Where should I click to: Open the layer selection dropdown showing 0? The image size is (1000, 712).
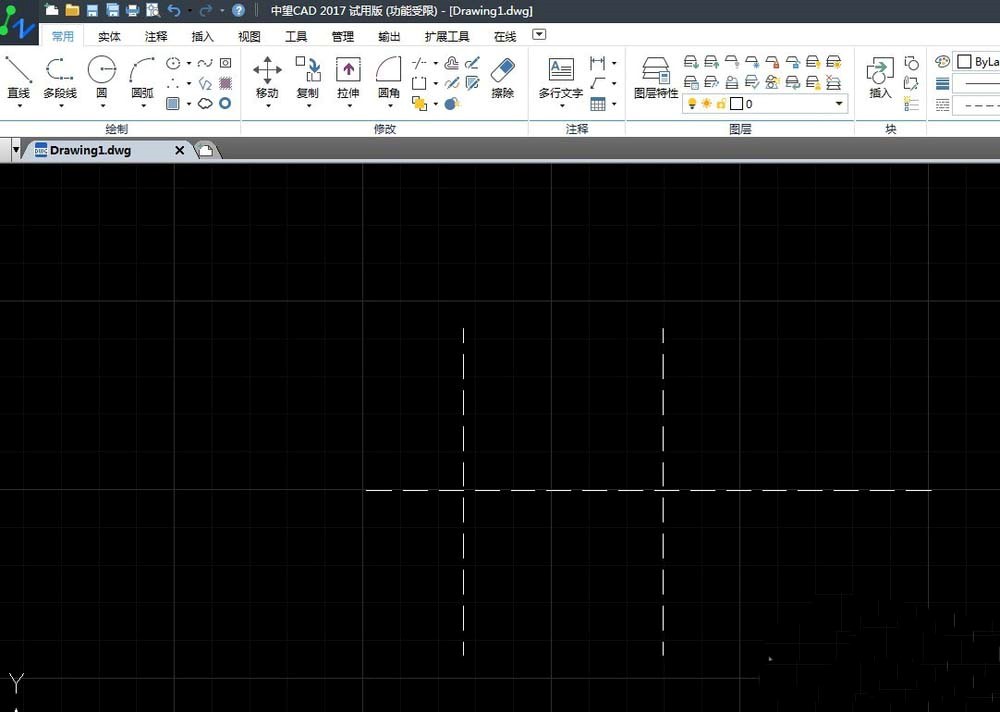(838, 103)
